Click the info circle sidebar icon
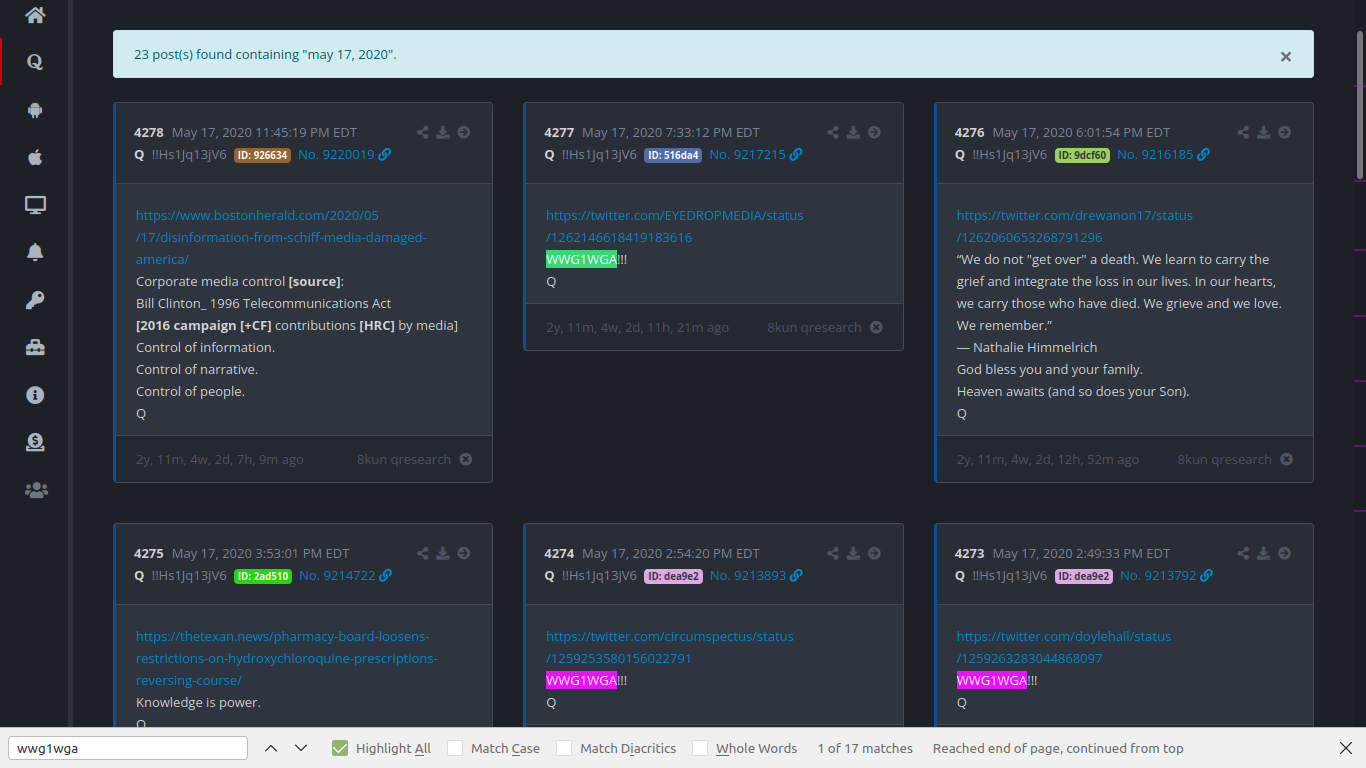The width and height of the screenshot is (1366, 768). point(35,395)
